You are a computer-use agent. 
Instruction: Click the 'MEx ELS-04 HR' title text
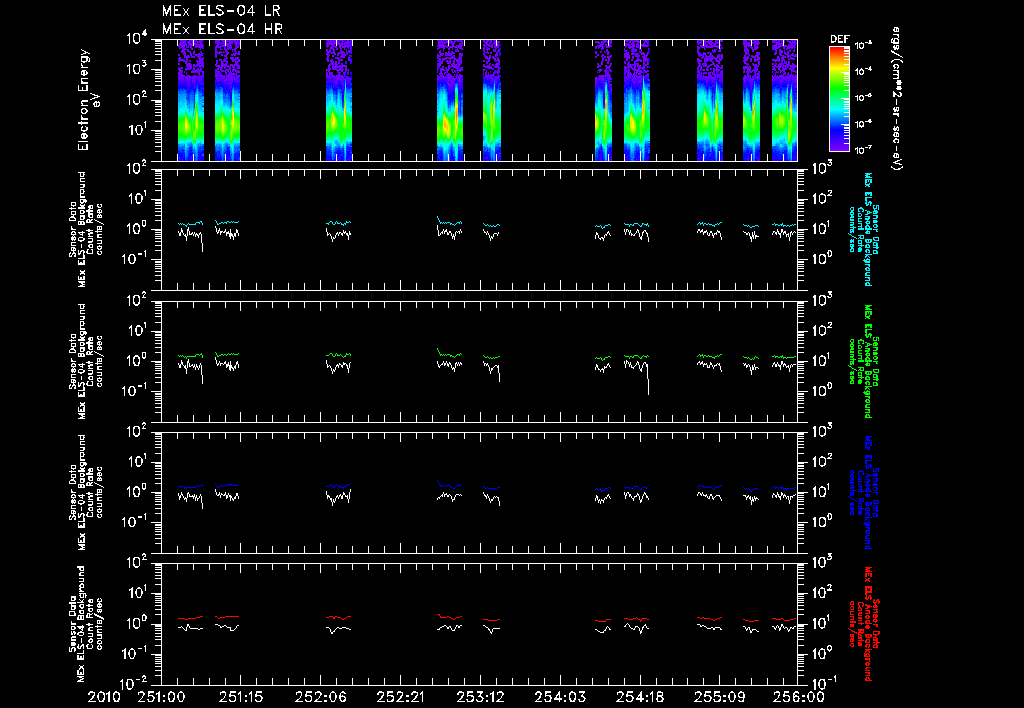point(222,29)
